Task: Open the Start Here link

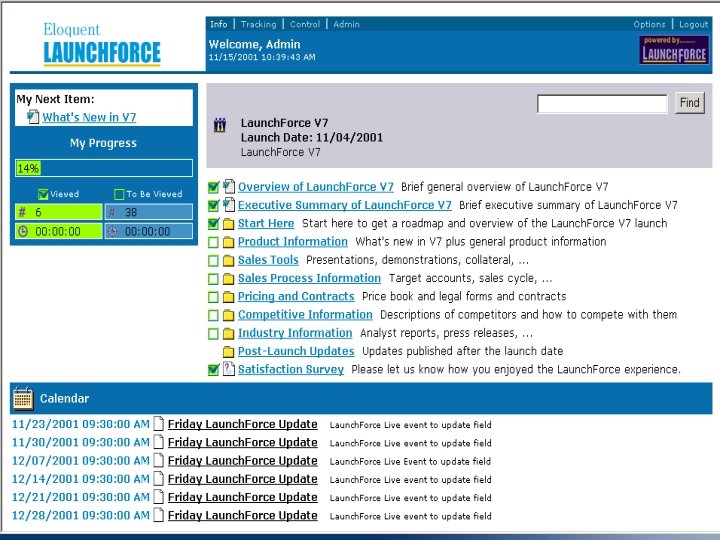Action: (266, 224)
